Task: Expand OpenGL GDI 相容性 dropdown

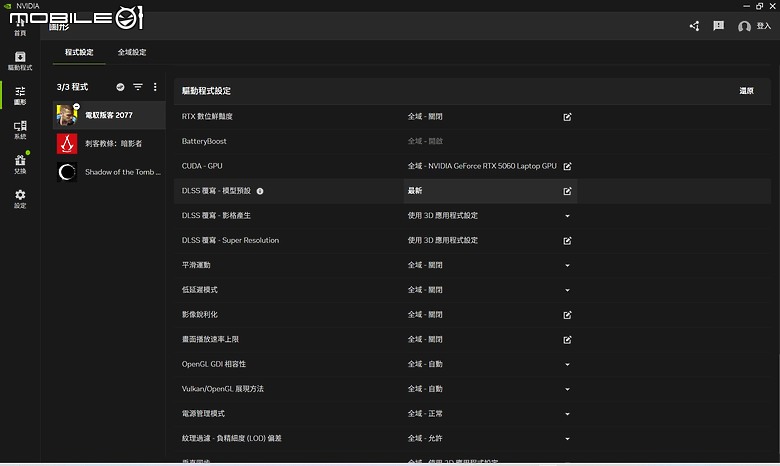Action: pos(567,364)
